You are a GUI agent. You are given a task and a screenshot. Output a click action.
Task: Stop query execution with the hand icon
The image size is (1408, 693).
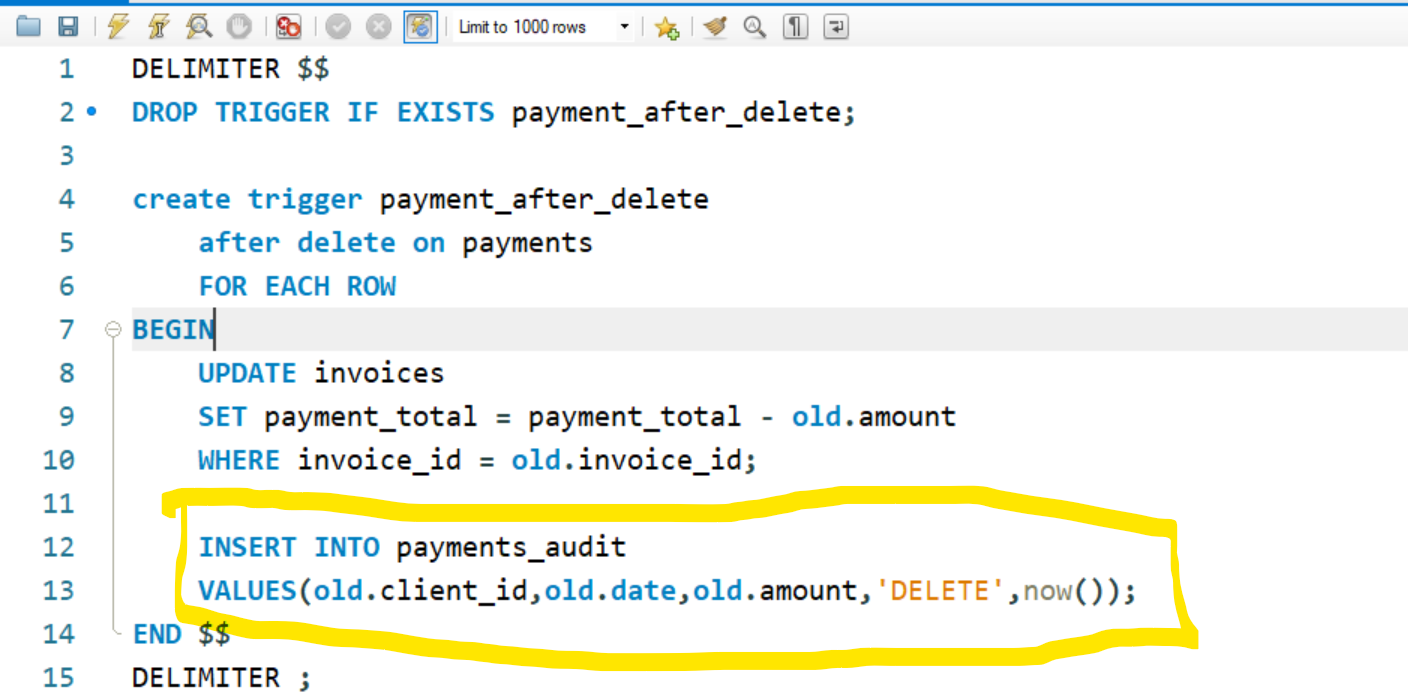(239, 27)
